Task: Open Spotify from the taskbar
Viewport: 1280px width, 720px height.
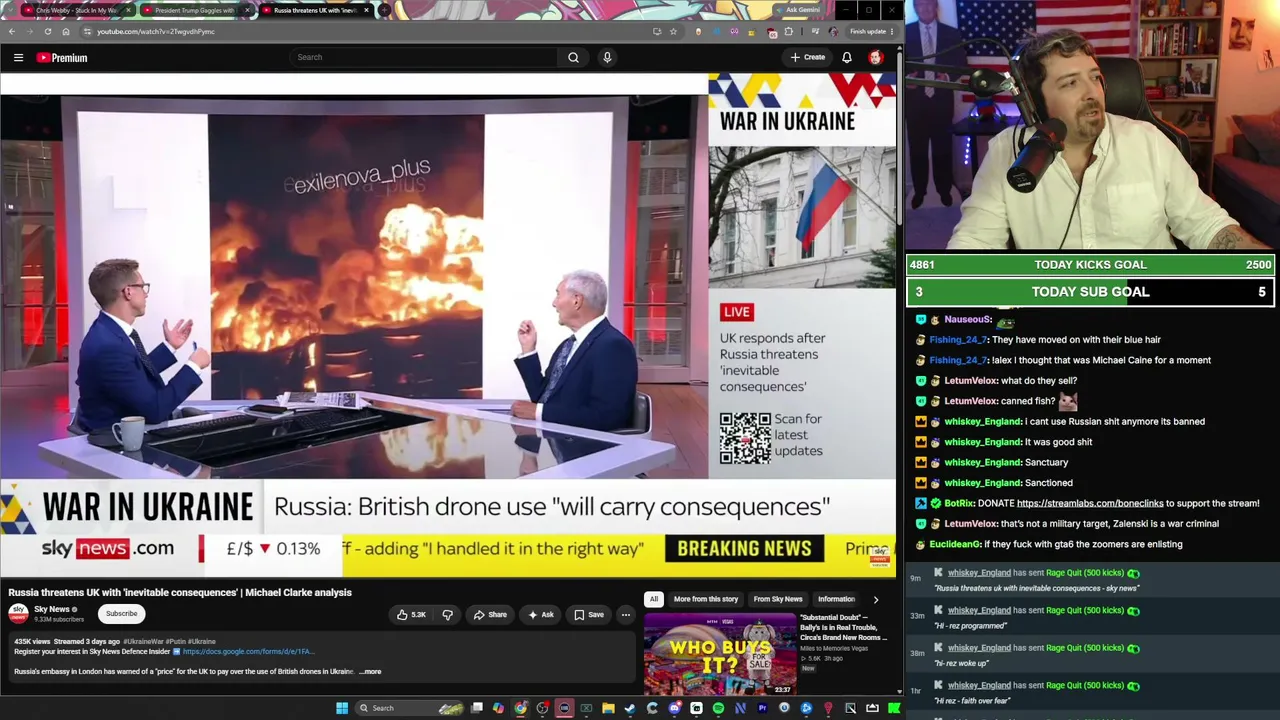Action: [x=718, y=708]
